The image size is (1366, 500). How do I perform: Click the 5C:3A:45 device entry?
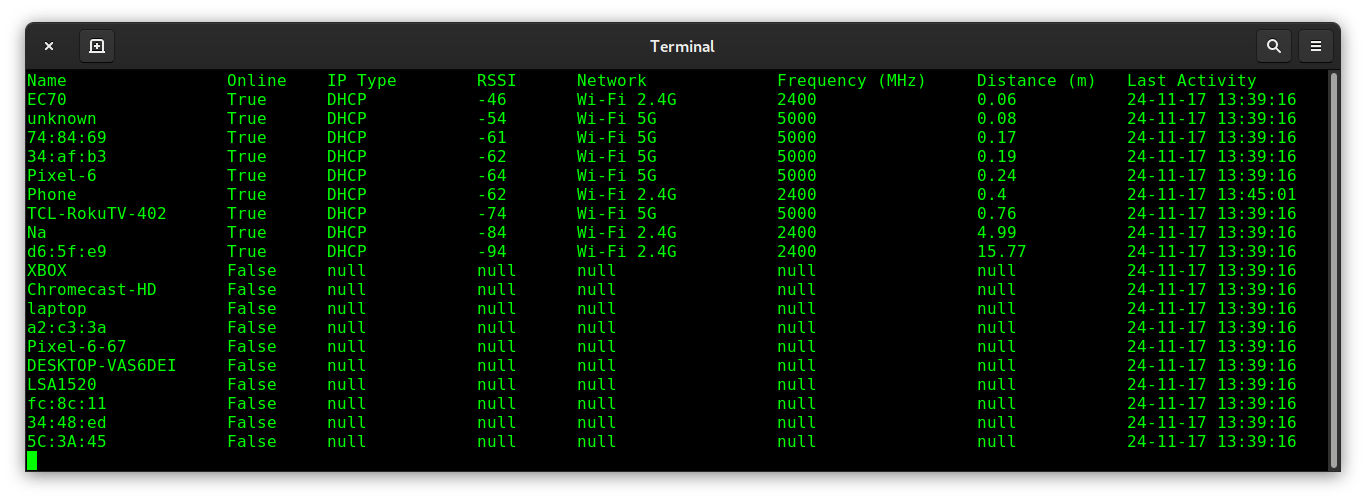tap(66, 442)
